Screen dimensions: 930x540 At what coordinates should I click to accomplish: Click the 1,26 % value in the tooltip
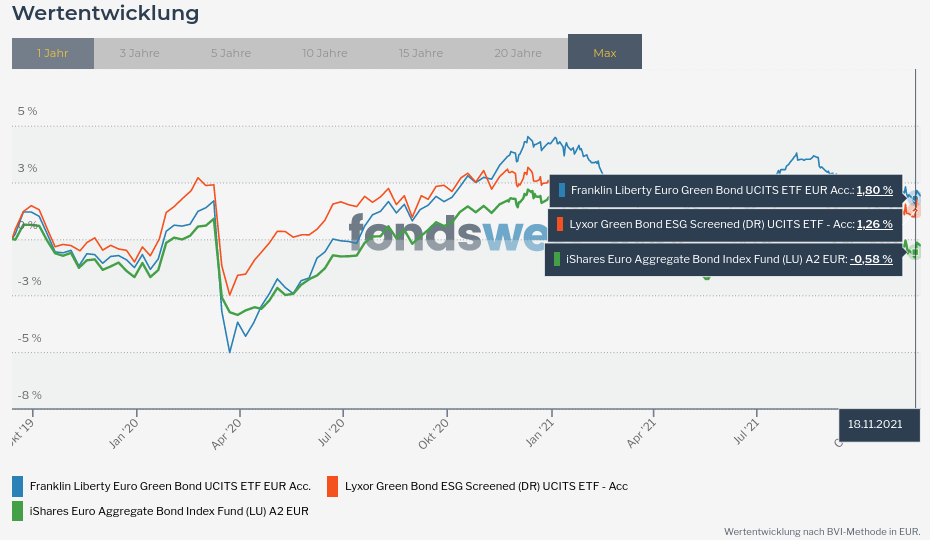(x=874, y=224)
